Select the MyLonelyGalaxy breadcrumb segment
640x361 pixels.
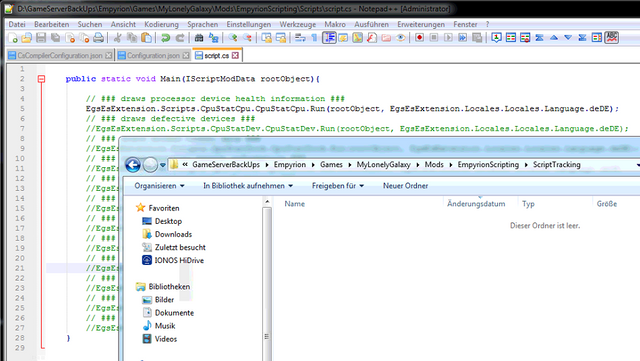(384, 165)
